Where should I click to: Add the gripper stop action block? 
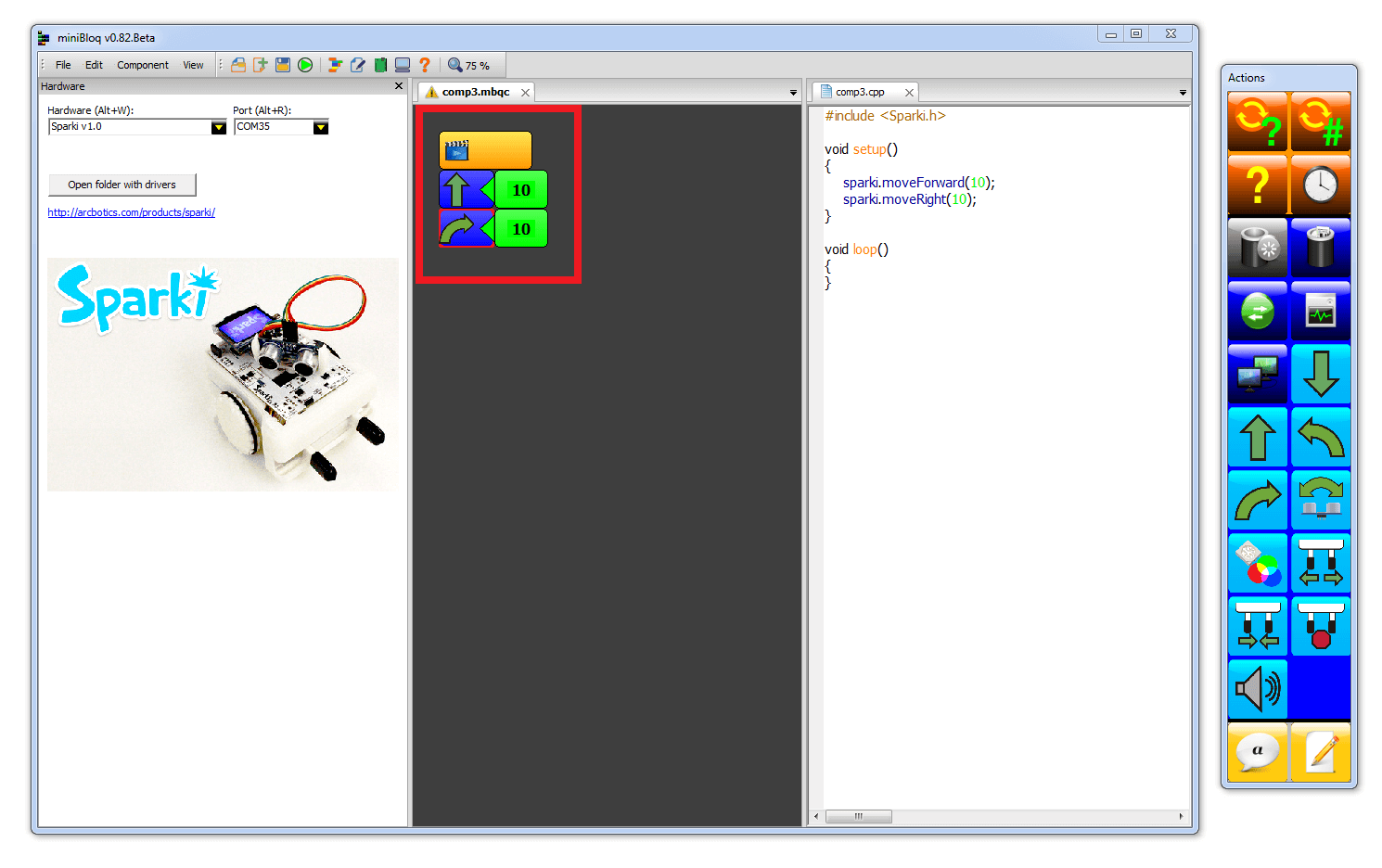coord(1320,627)
